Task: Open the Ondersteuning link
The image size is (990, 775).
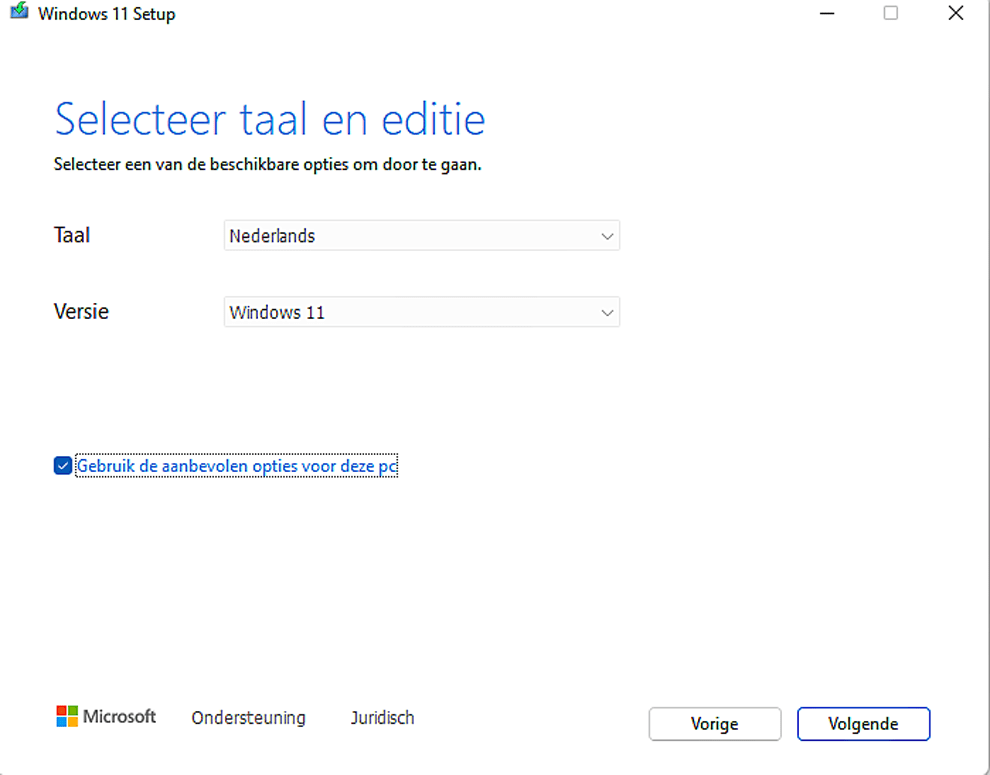Action: (248, 718)
